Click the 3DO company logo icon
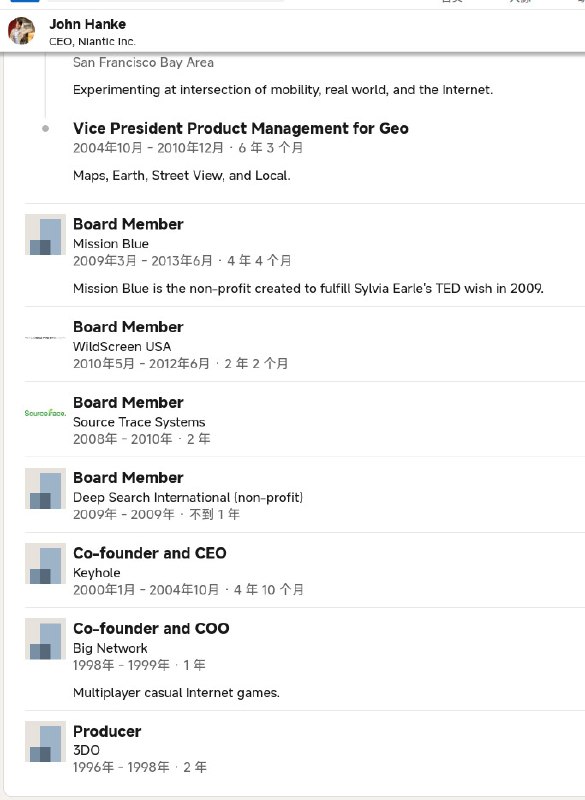Viewport: 585px width, 800px height. 45,742
